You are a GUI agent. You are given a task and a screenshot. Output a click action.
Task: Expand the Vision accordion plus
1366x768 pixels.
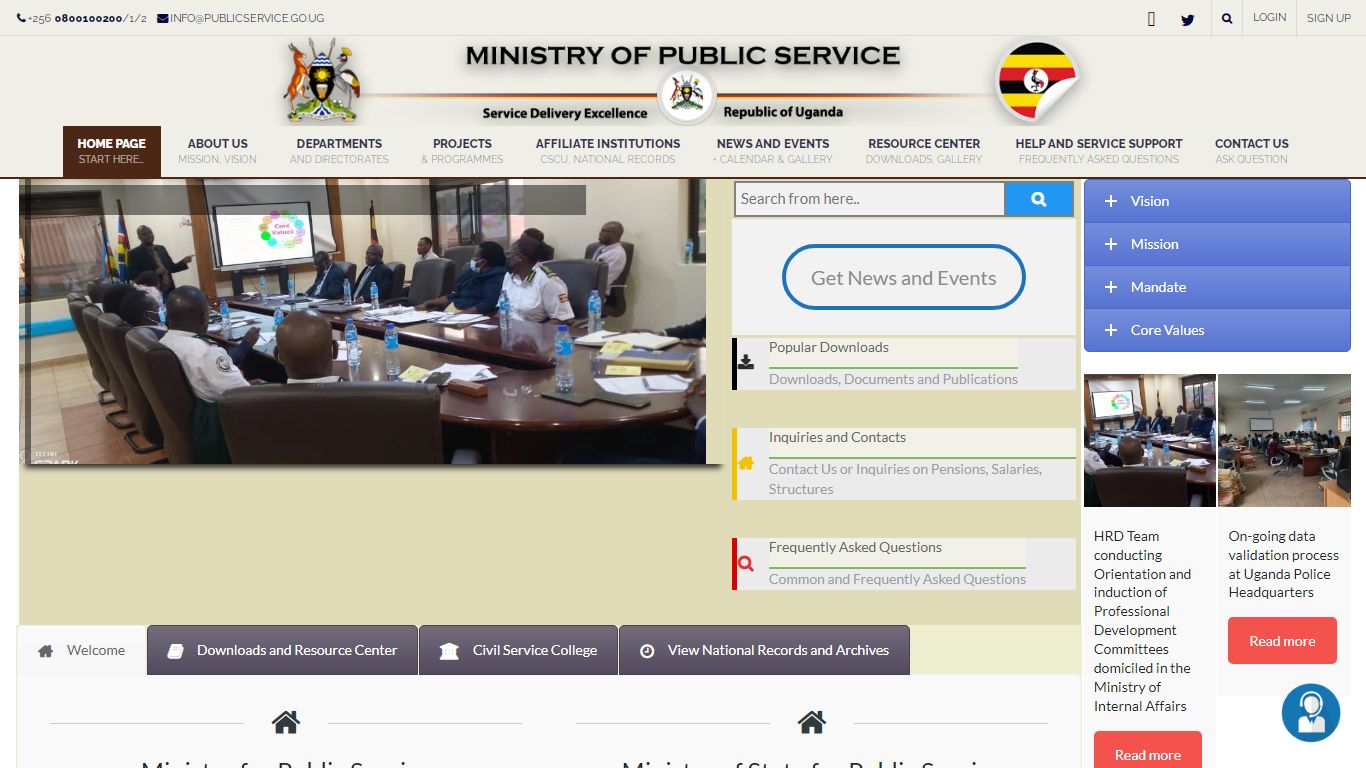pos(1110,201)
